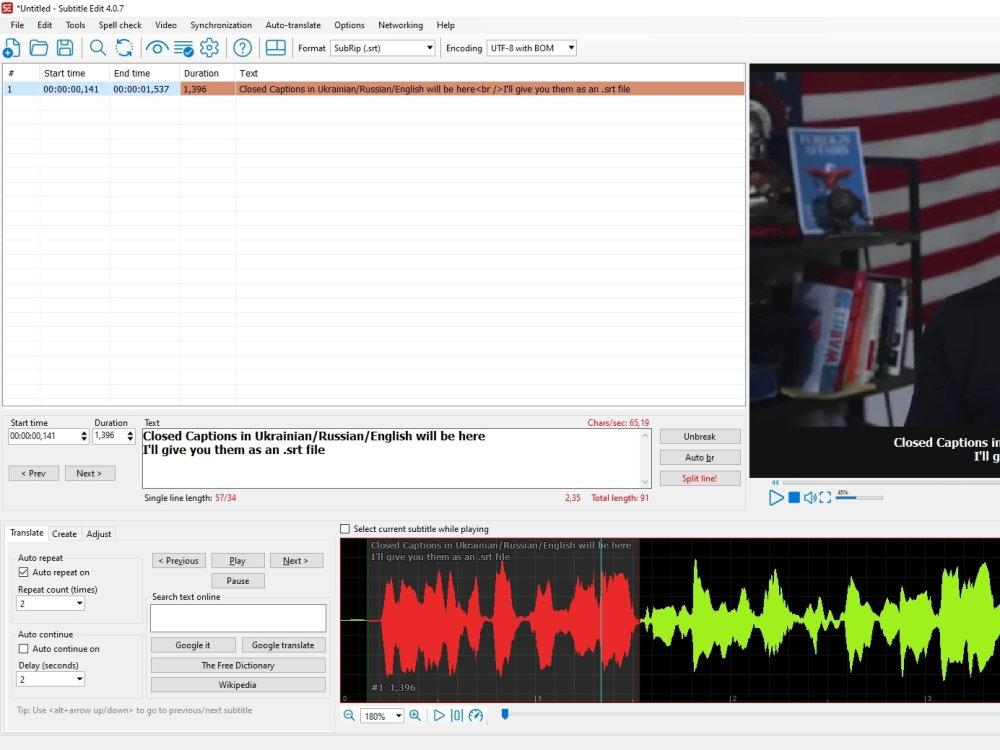Open the Find magnifier tool
This screenshot has height=750, width=1000.
(x=98, y=48)
